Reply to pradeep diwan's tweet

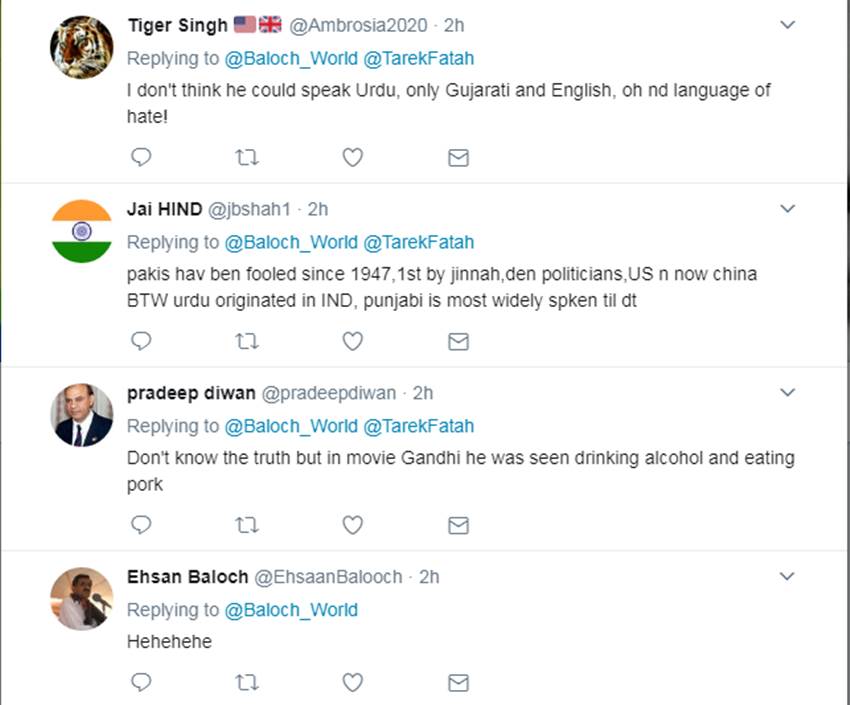click(x=142, y=525)
